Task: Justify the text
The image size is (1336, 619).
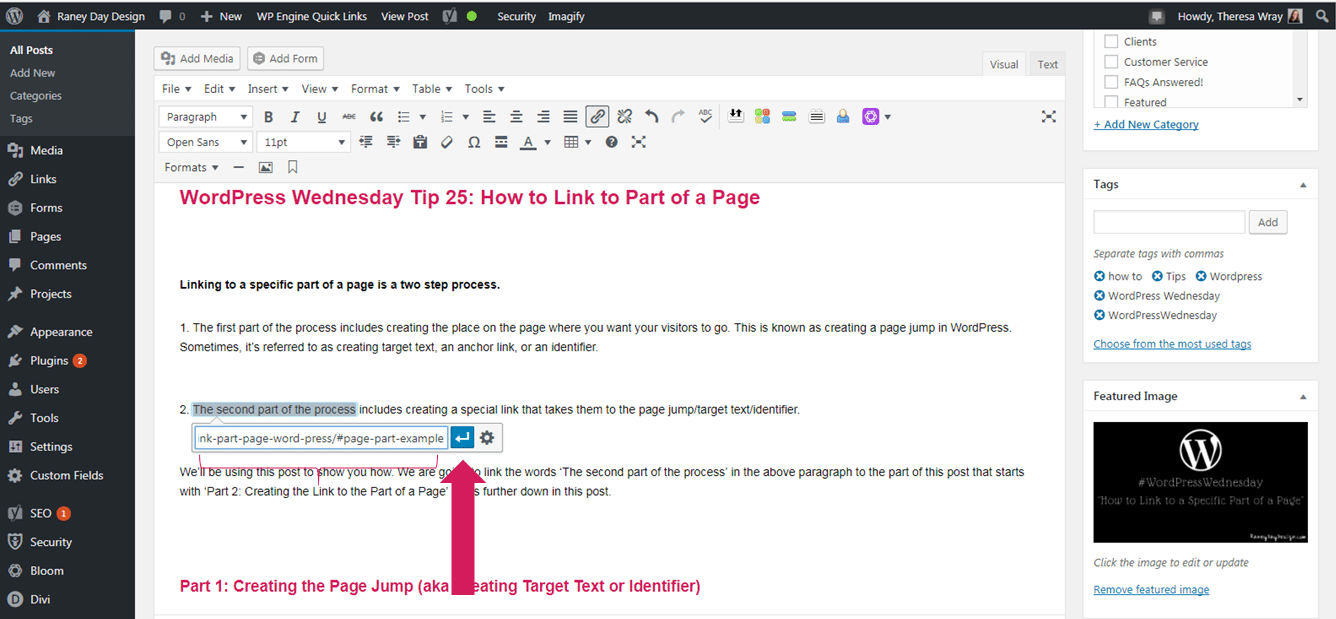Action: (x=570, y=117)
